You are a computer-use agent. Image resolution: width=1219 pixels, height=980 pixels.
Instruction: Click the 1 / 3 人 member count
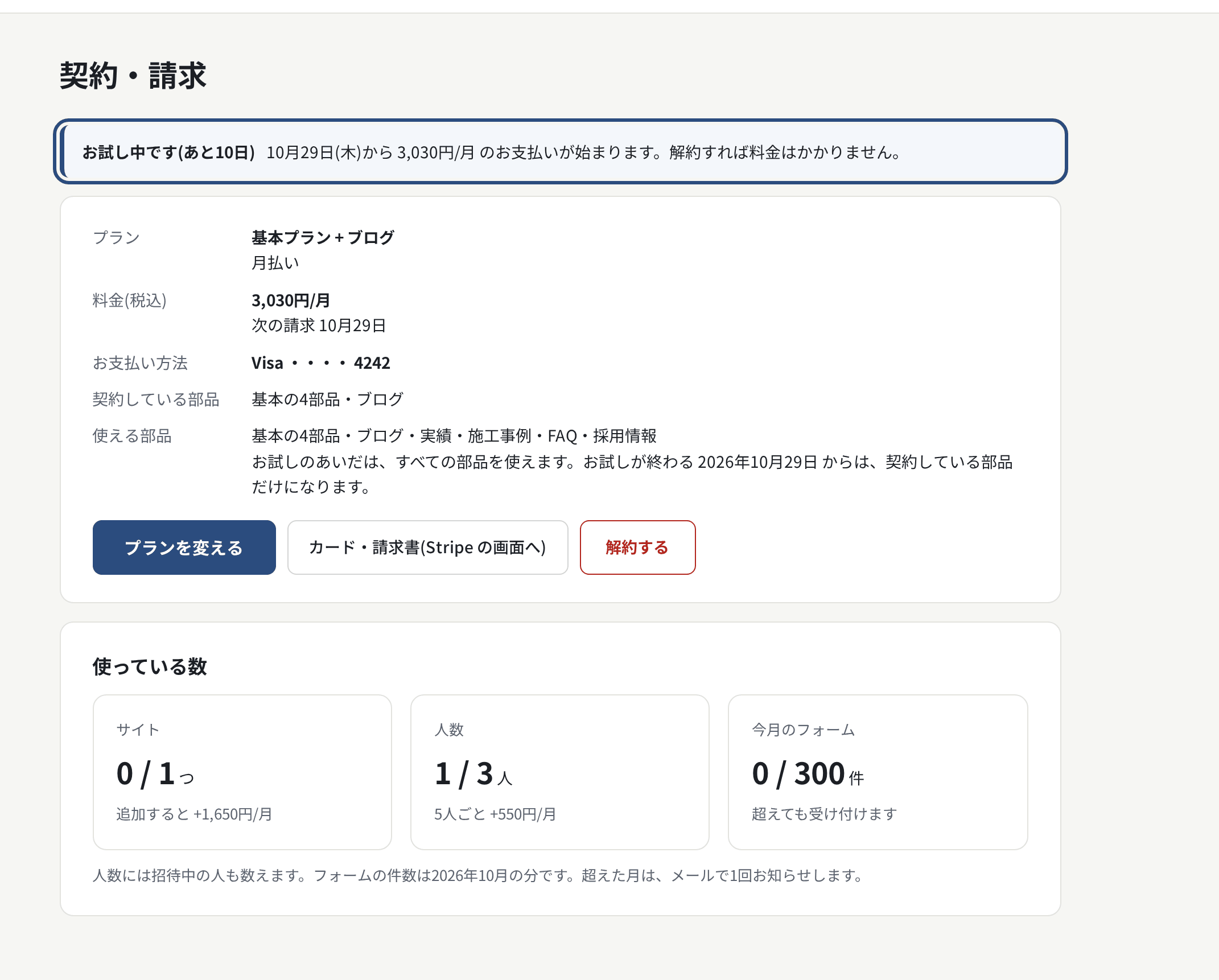pos(473,774)
